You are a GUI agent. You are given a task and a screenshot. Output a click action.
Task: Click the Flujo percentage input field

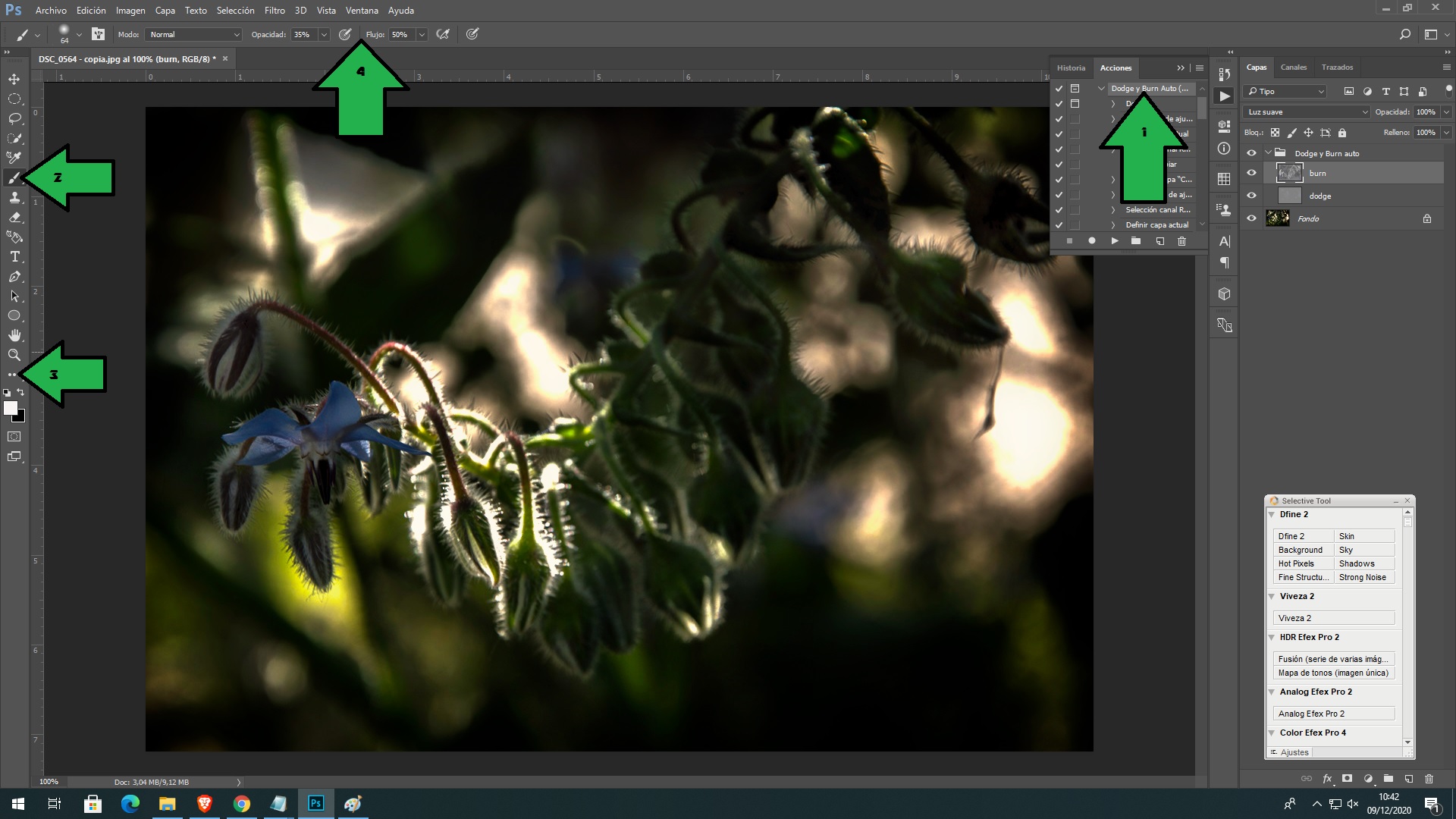click(399, 33)
